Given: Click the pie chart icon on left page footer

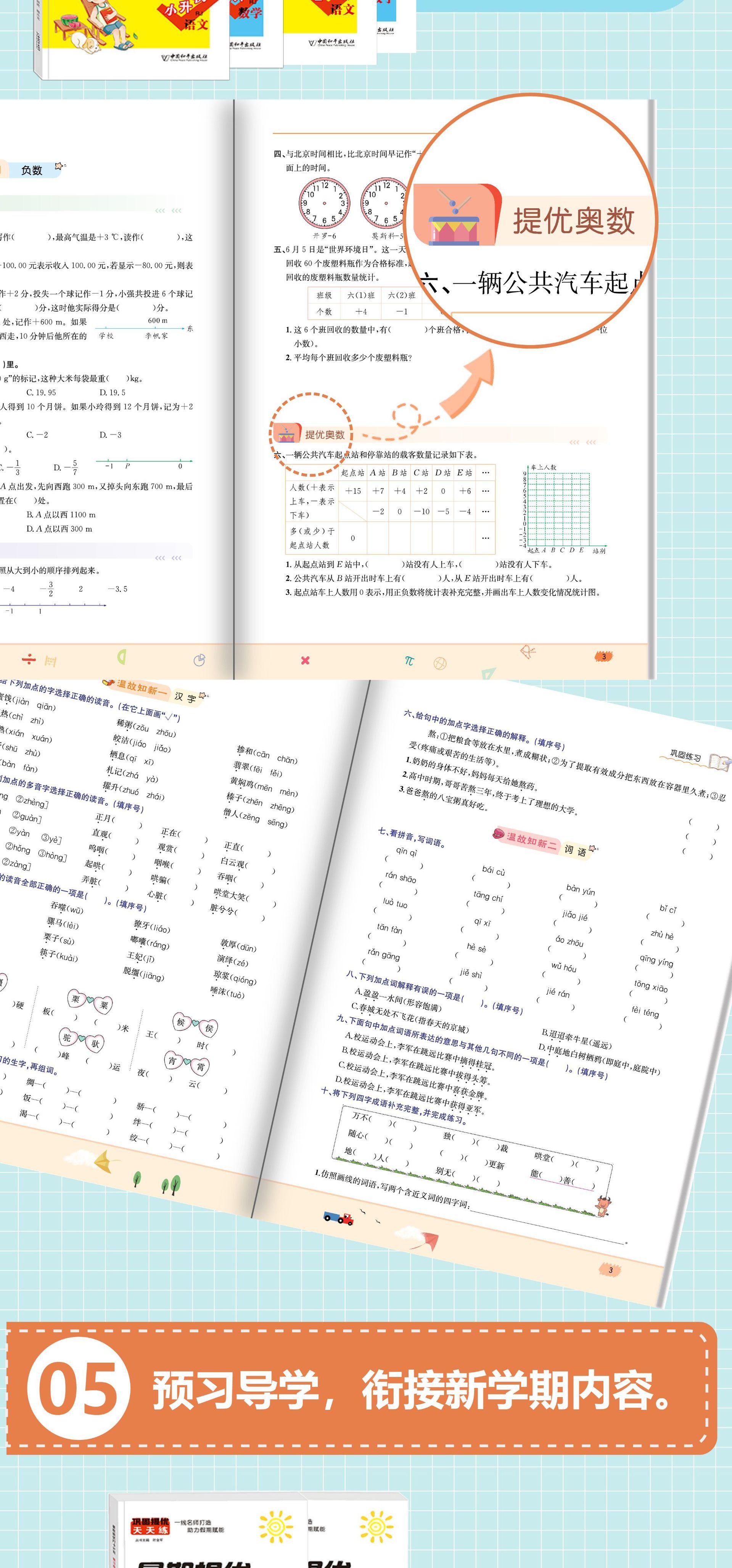Looking at the screenshot, I should point(199,660).
